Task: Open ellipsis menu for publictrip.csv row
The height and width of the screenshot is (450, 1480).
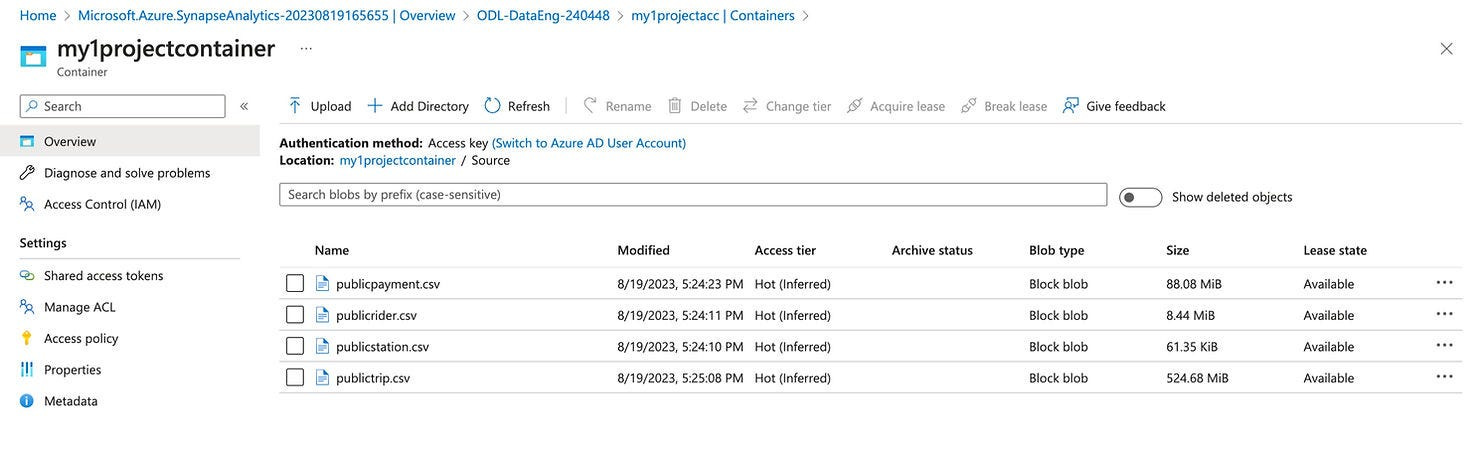Action: tap(1444, 377)
